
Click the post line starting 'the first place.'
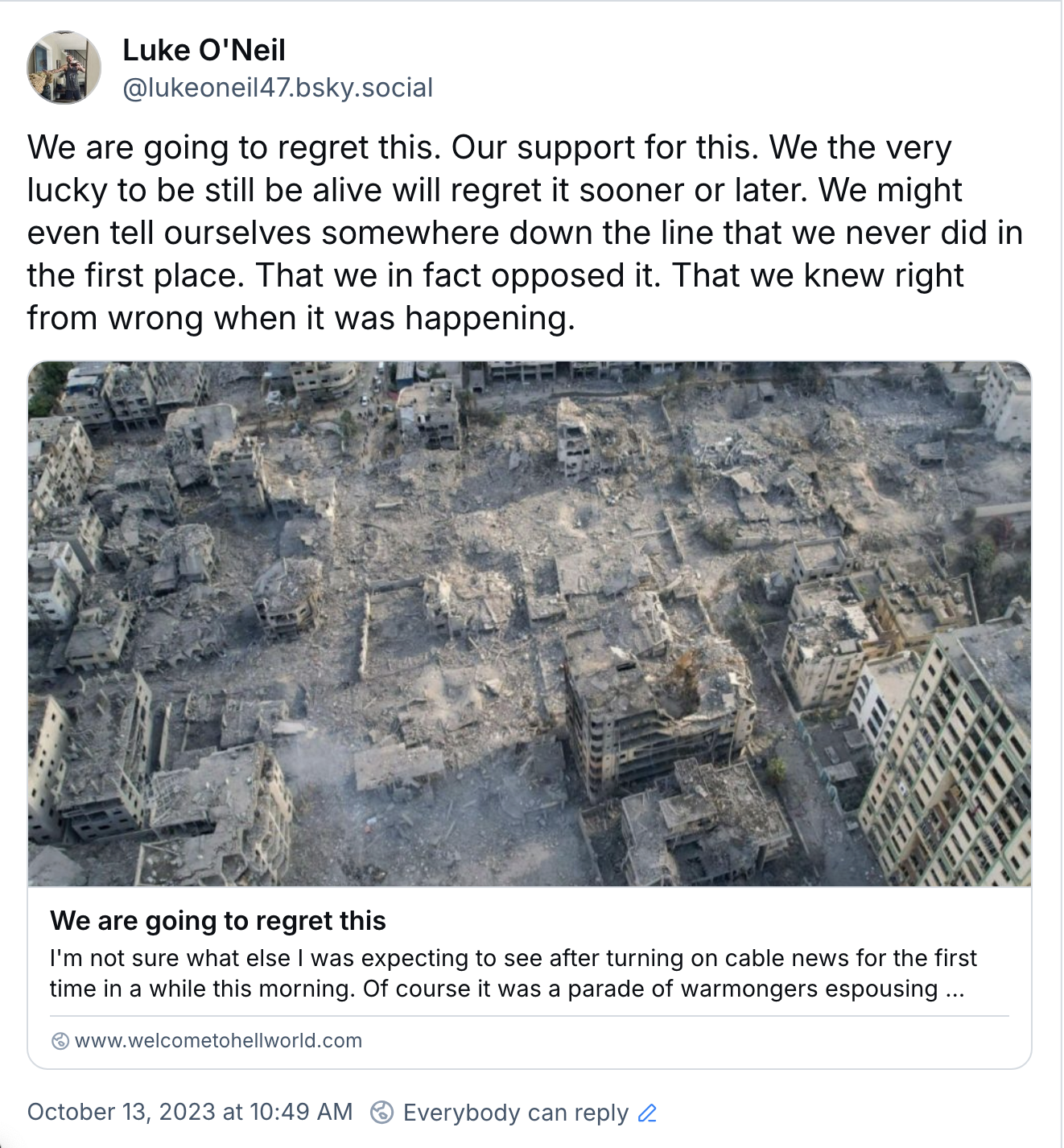495,276
